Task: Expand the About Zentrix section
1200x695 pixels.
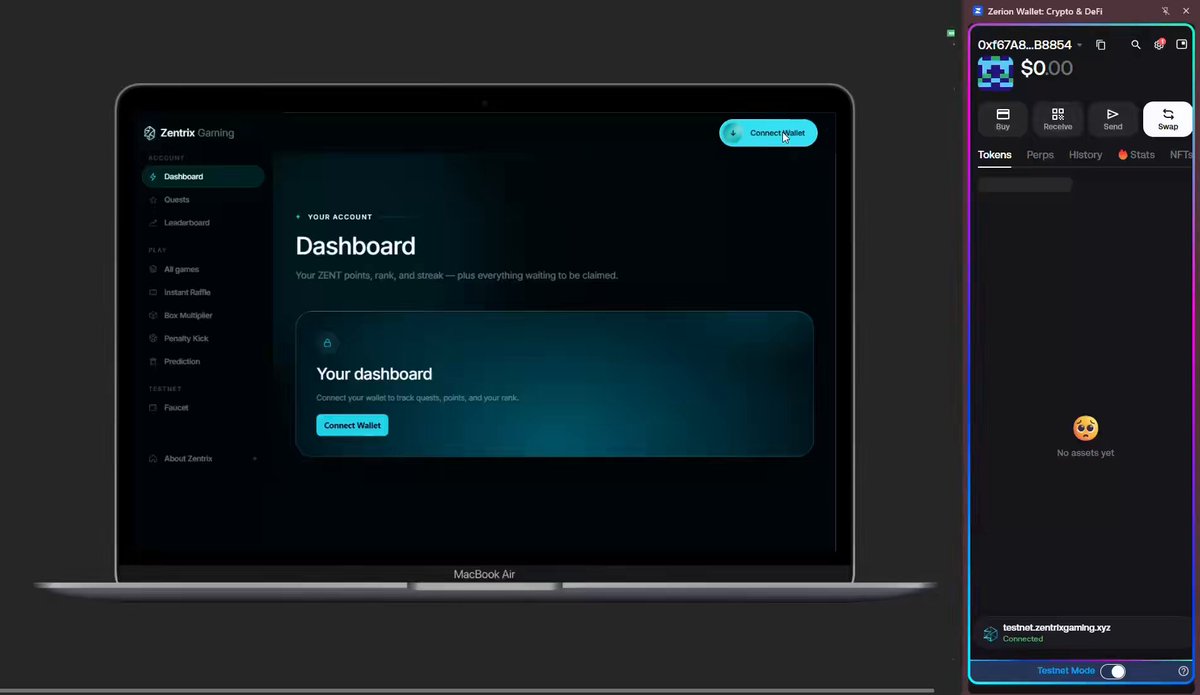Action: pos(201,459)
